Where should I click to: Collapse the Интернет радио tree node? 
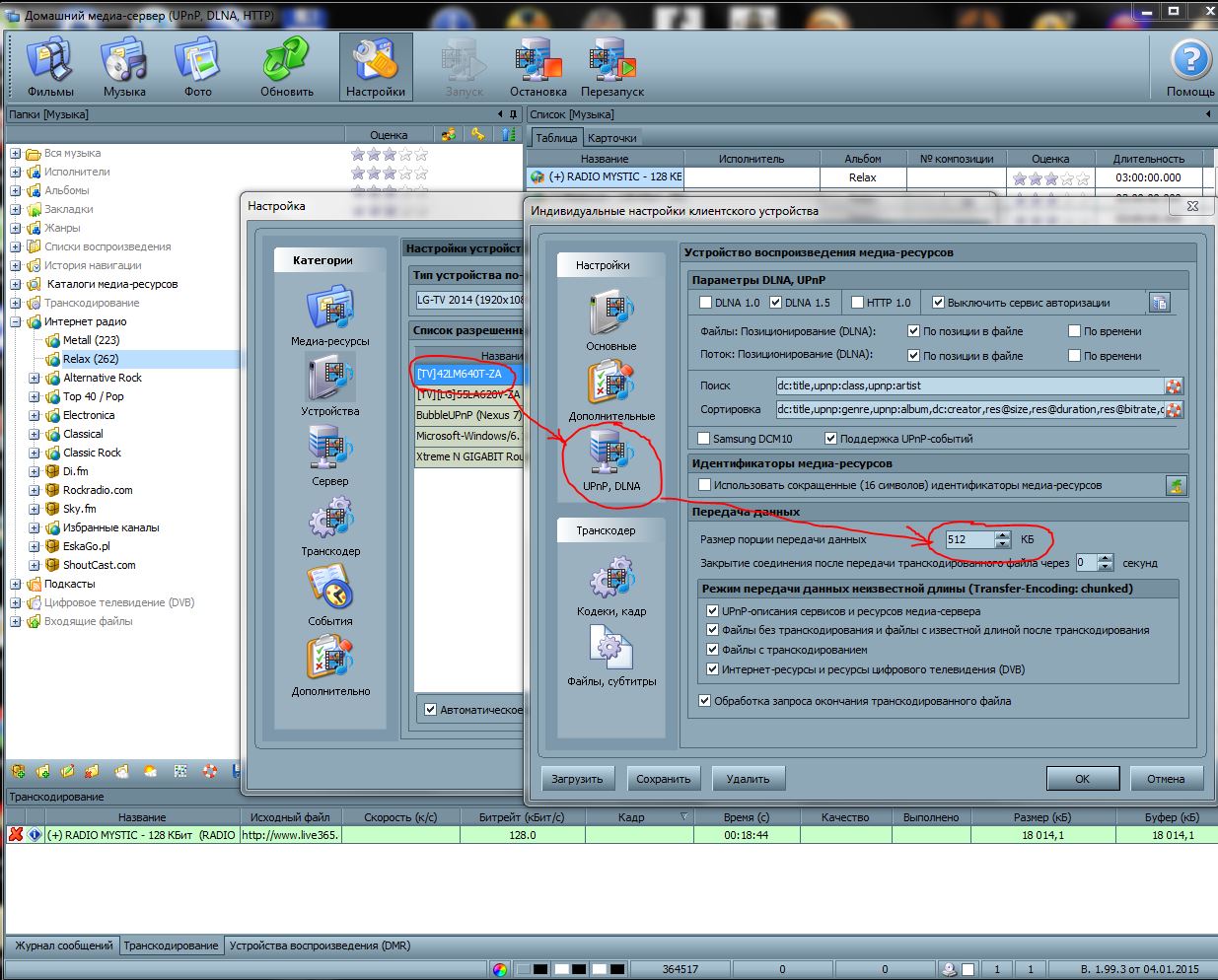click(15, 321)
